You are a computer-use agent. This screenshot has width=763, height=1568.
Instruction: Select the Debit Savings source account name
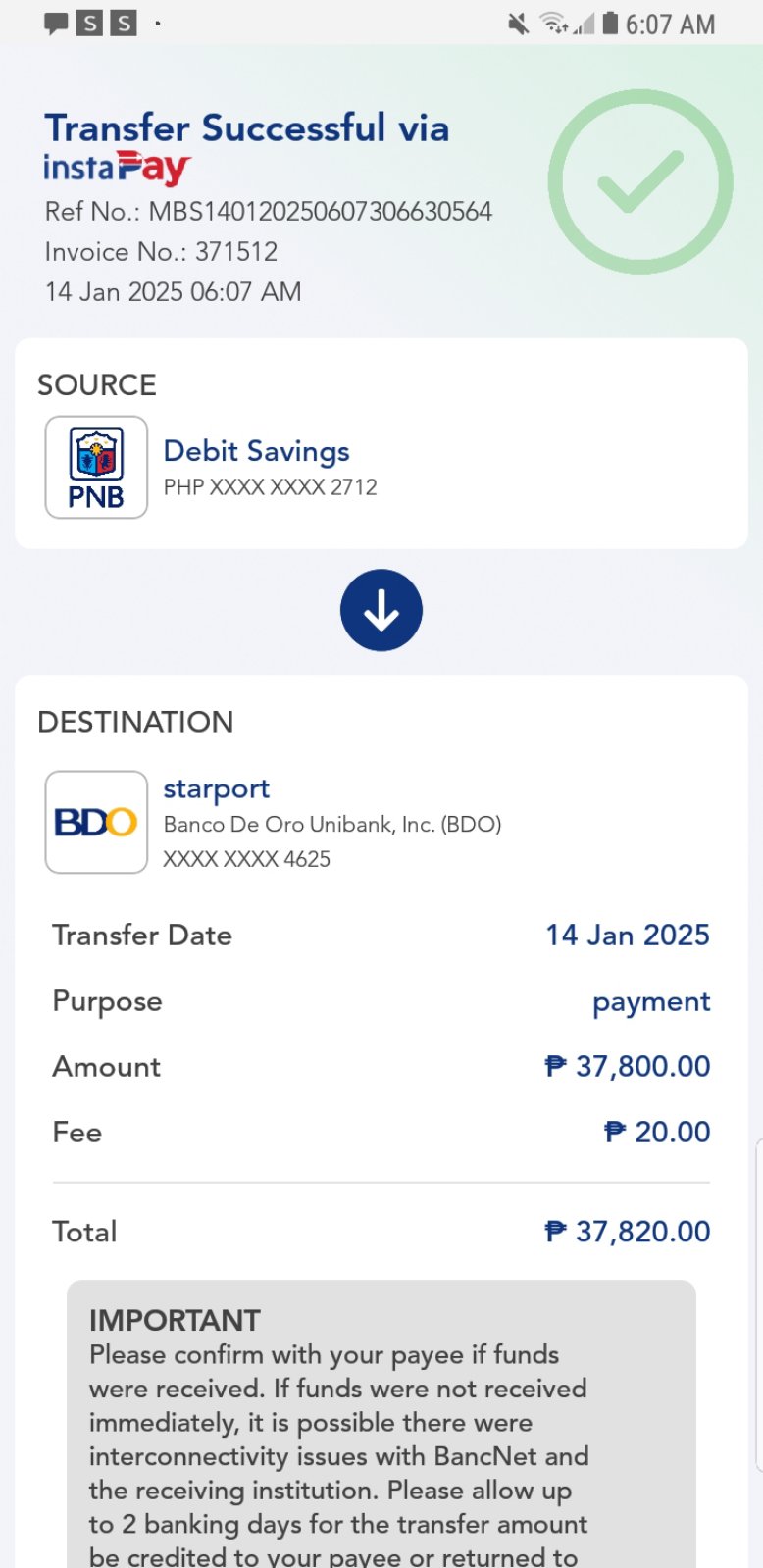[x=256, y=451]
